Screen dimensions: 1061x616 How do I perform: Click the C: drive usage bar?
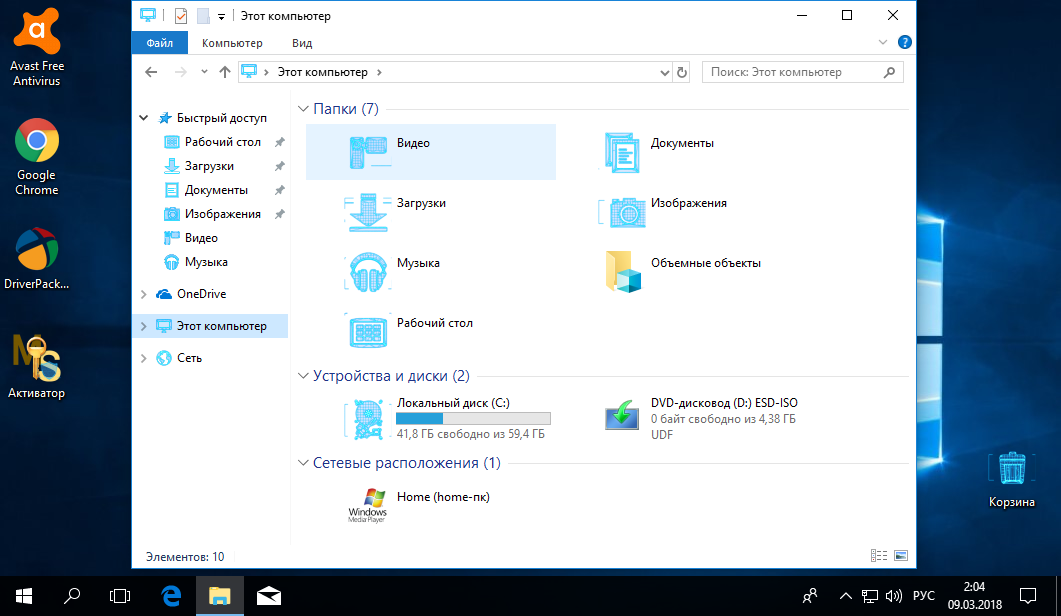coord(473,419)
